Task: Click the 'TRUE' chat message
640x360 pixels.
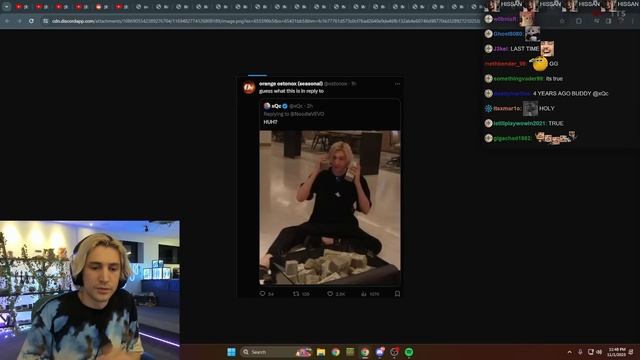Action: click(x=556, y=123)
